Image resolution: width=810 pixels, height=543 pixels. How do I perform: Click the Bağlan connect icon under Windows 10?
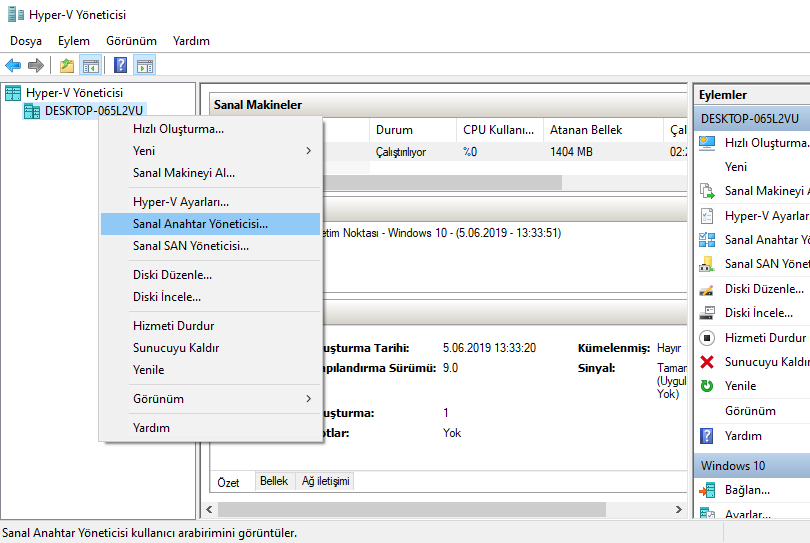click(707, 490)
